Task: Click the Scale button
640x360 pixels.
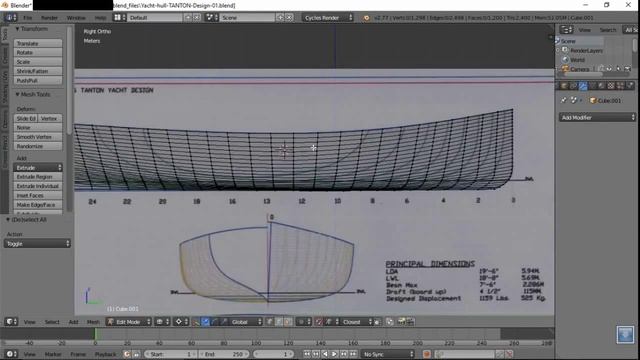Action: (x=38, y=62)
